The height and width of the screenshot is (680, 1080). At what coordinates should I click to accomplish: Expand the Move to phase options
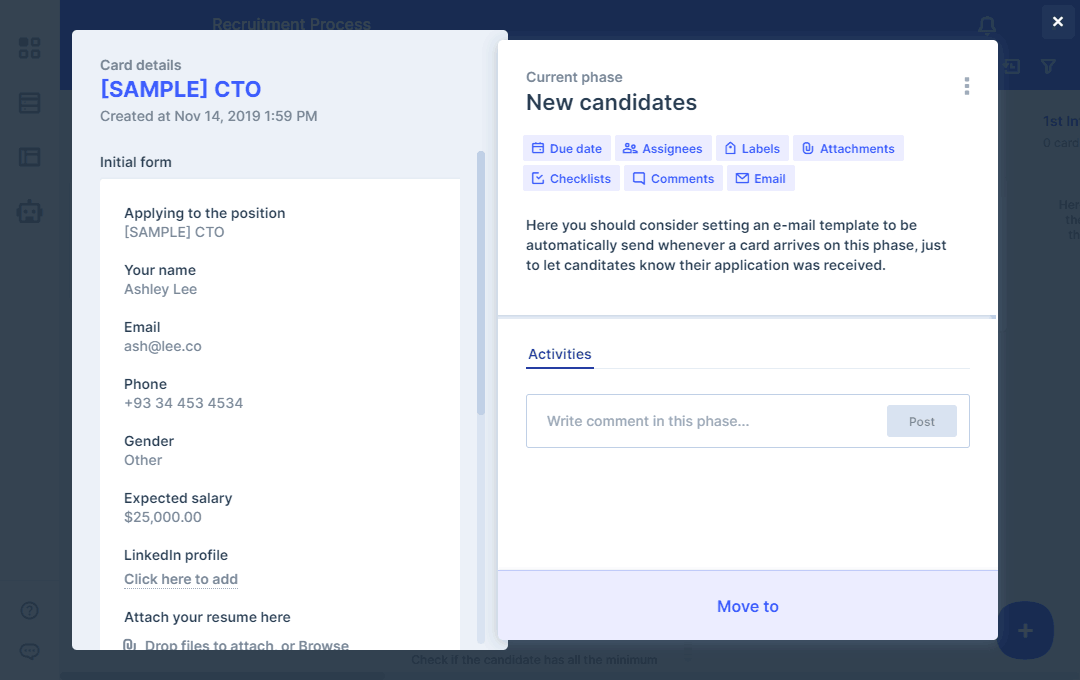pos(747,606)
